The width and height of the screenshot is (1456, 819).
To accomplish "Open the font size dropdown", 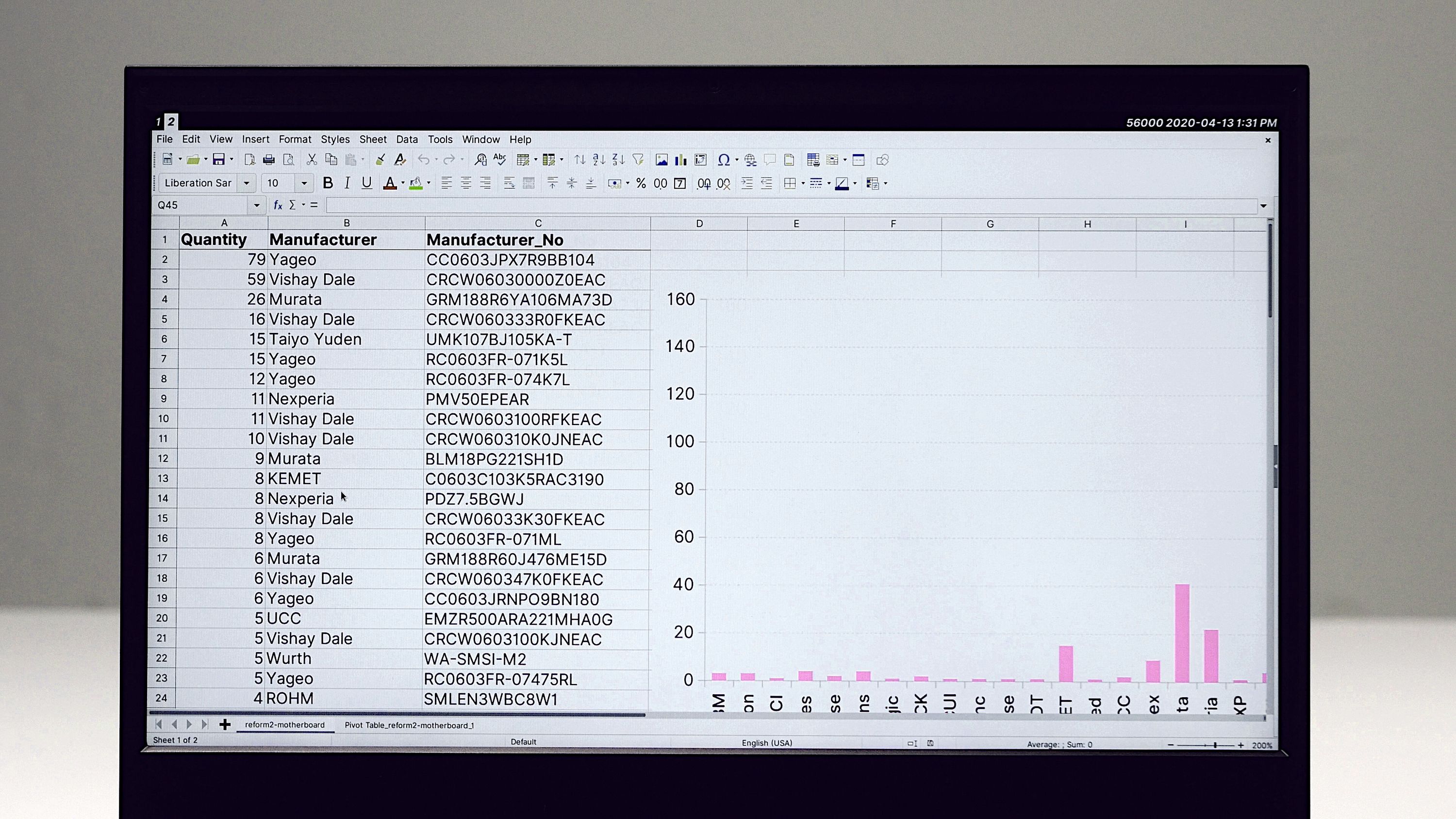I will click(x=304, y=183).
